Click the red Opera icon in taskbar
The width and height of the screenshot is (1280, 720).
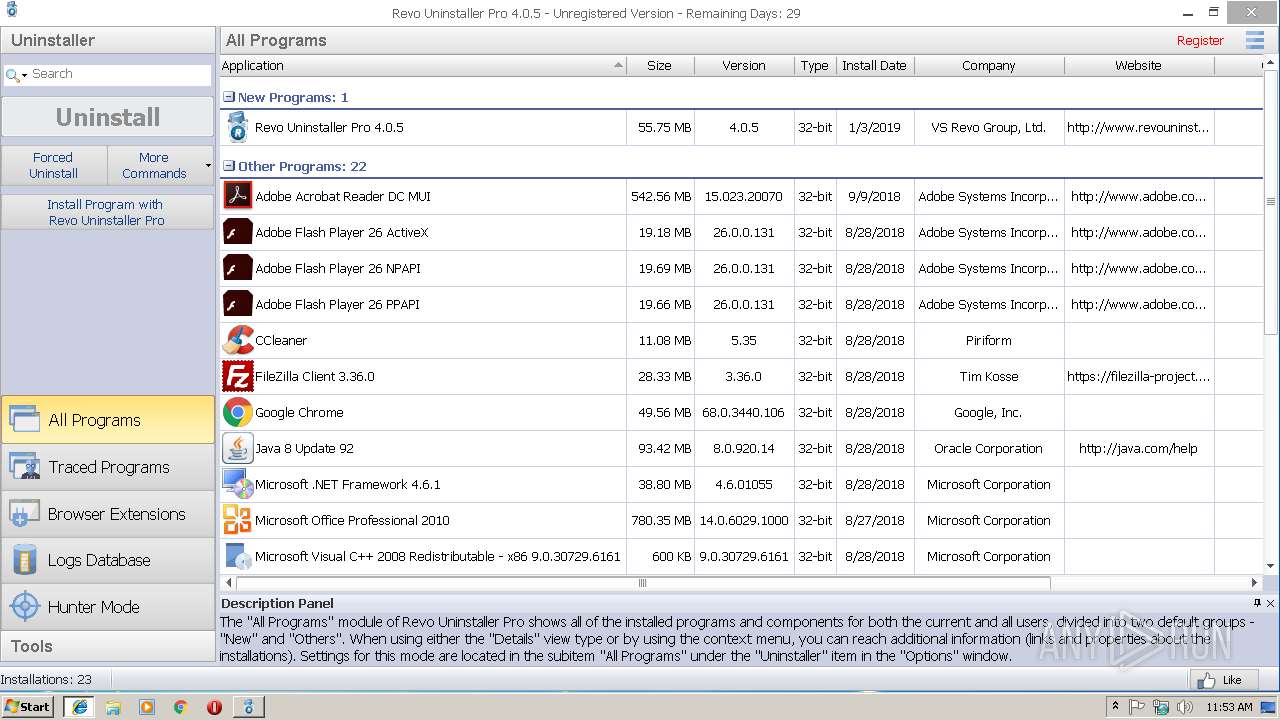(214, 707)
